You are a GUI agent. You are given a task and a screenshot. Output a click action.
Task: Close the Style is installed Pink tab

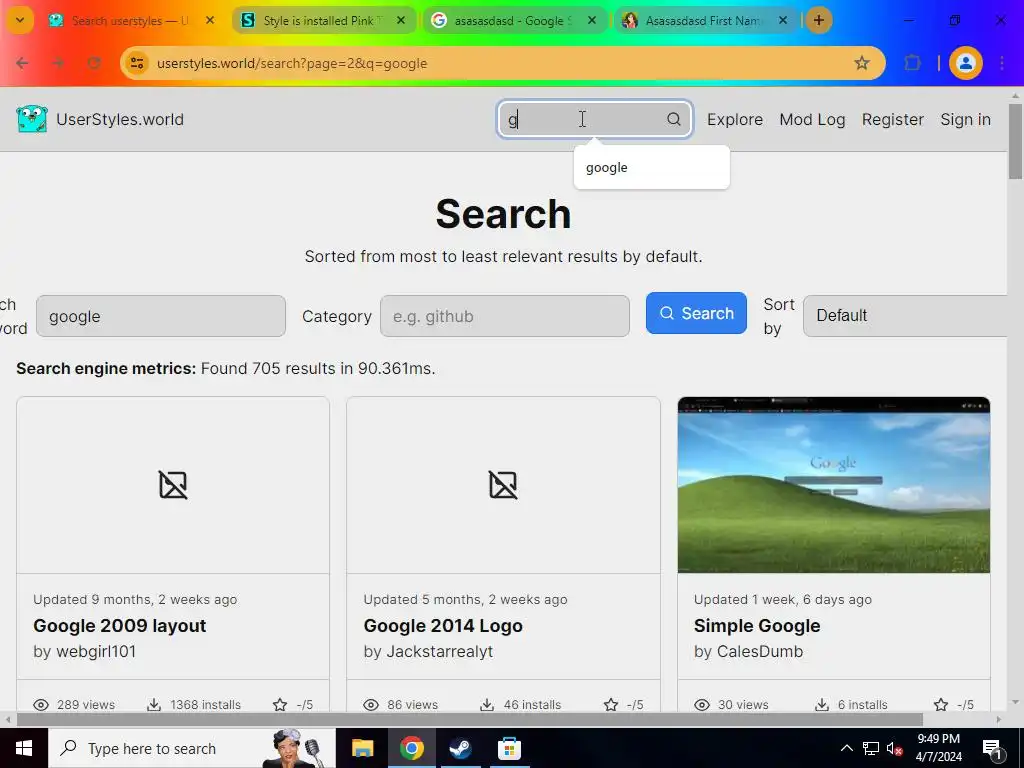[x=401, y=20]
